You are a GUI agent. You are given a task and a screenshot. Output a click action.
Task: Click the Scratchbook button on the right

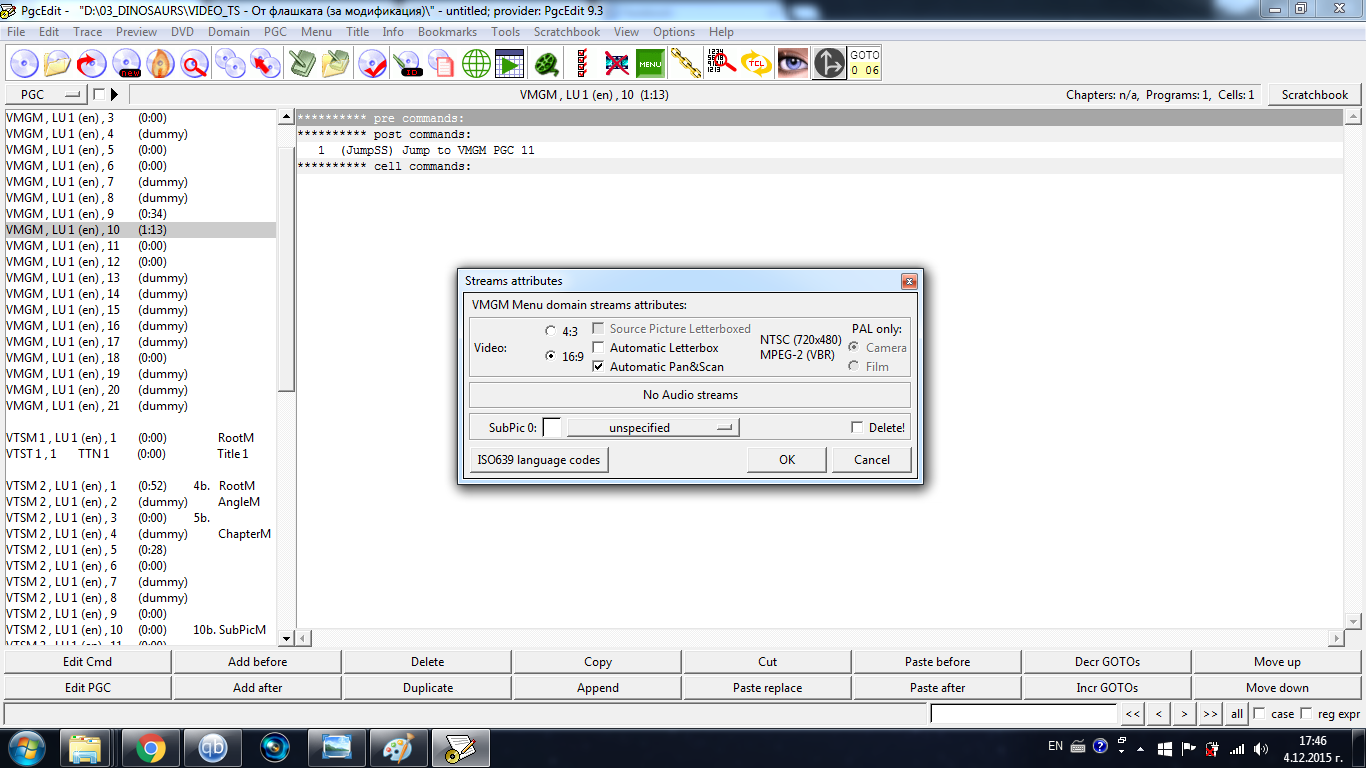click(x=1315, y=95)
